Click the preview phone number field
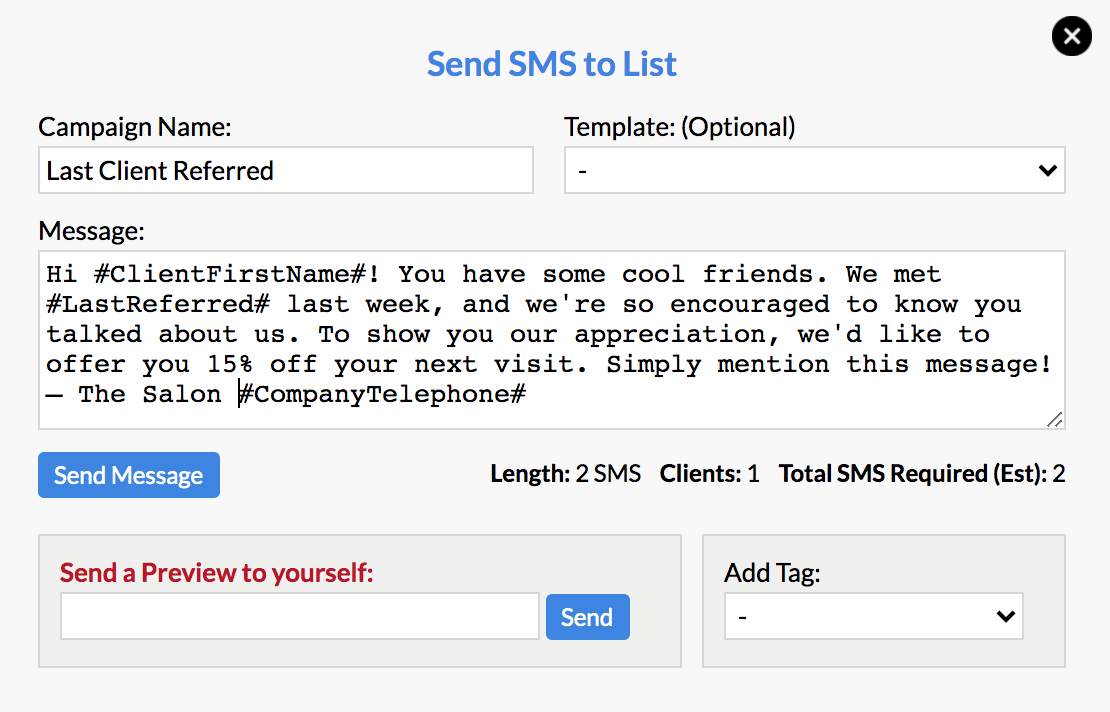Image resolution: width=1110 pixels, height=712 pixels. [x=300, y=616]
